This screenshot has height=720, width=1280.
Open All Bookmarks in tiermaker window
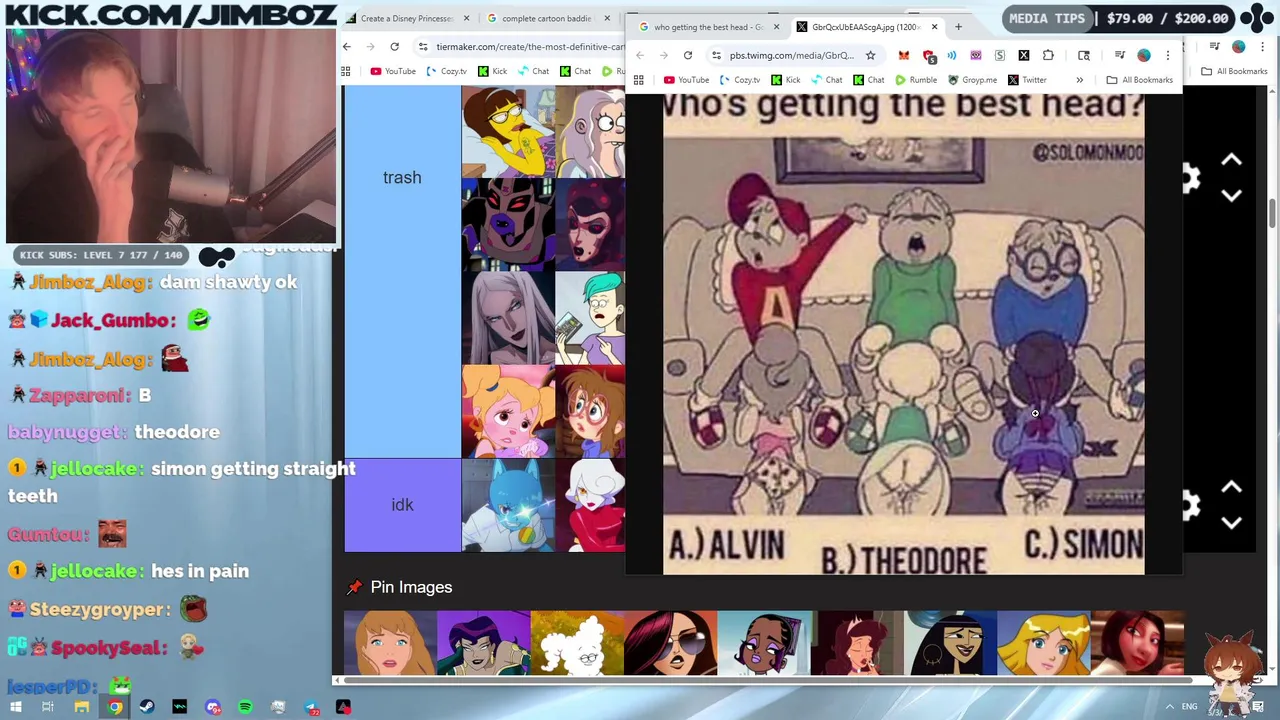coord(1234,71)
